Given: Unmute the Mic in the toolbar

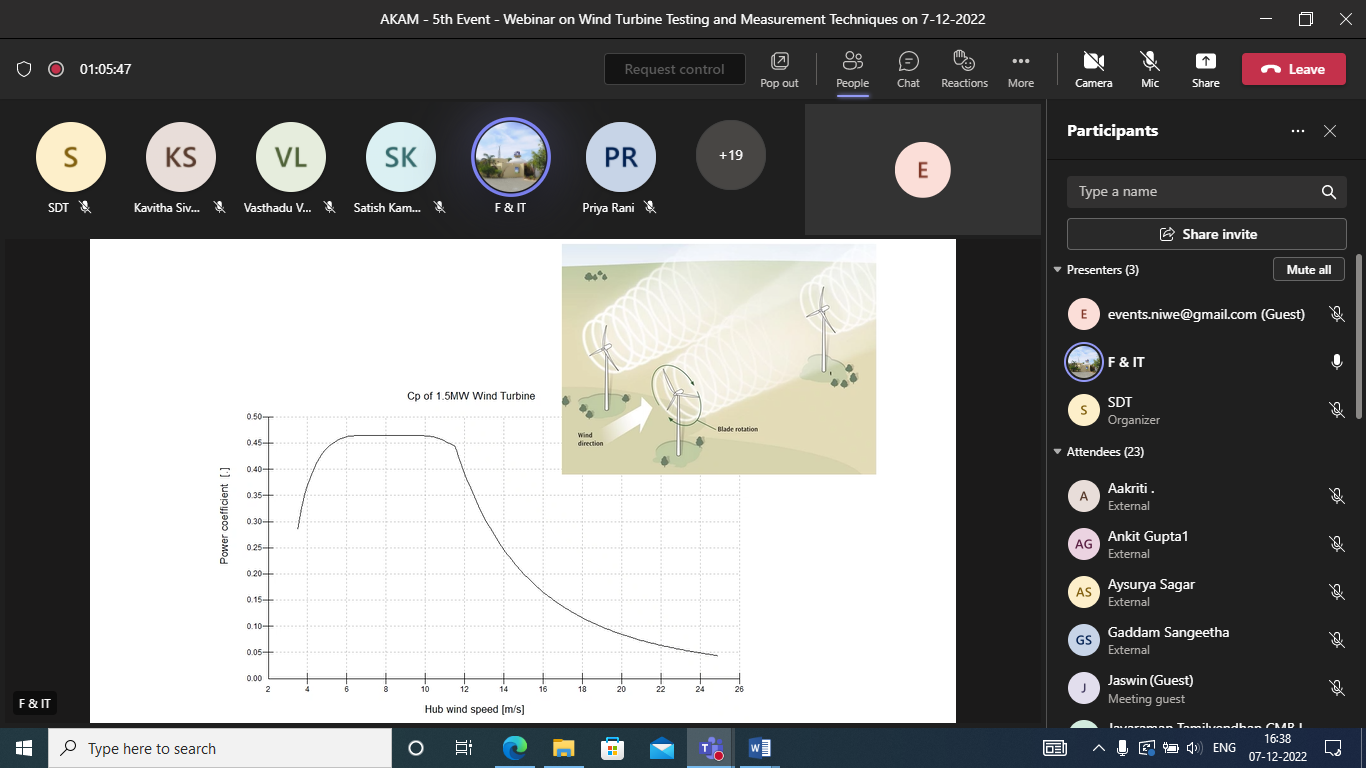Looking at the screenshot, I should tap(1150, 69).
